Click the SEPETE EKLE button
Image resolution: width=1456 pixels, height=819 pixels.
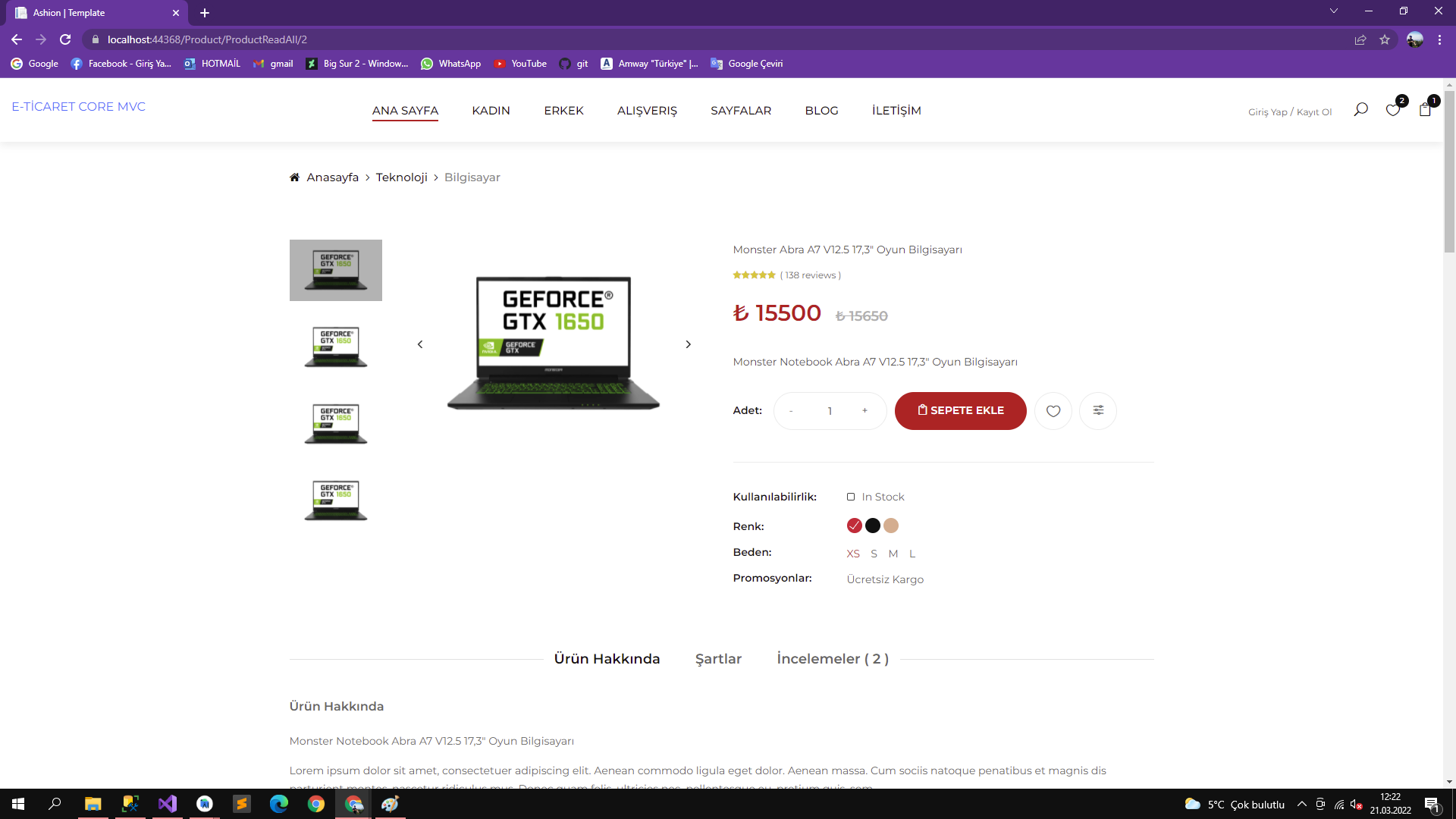960,411
